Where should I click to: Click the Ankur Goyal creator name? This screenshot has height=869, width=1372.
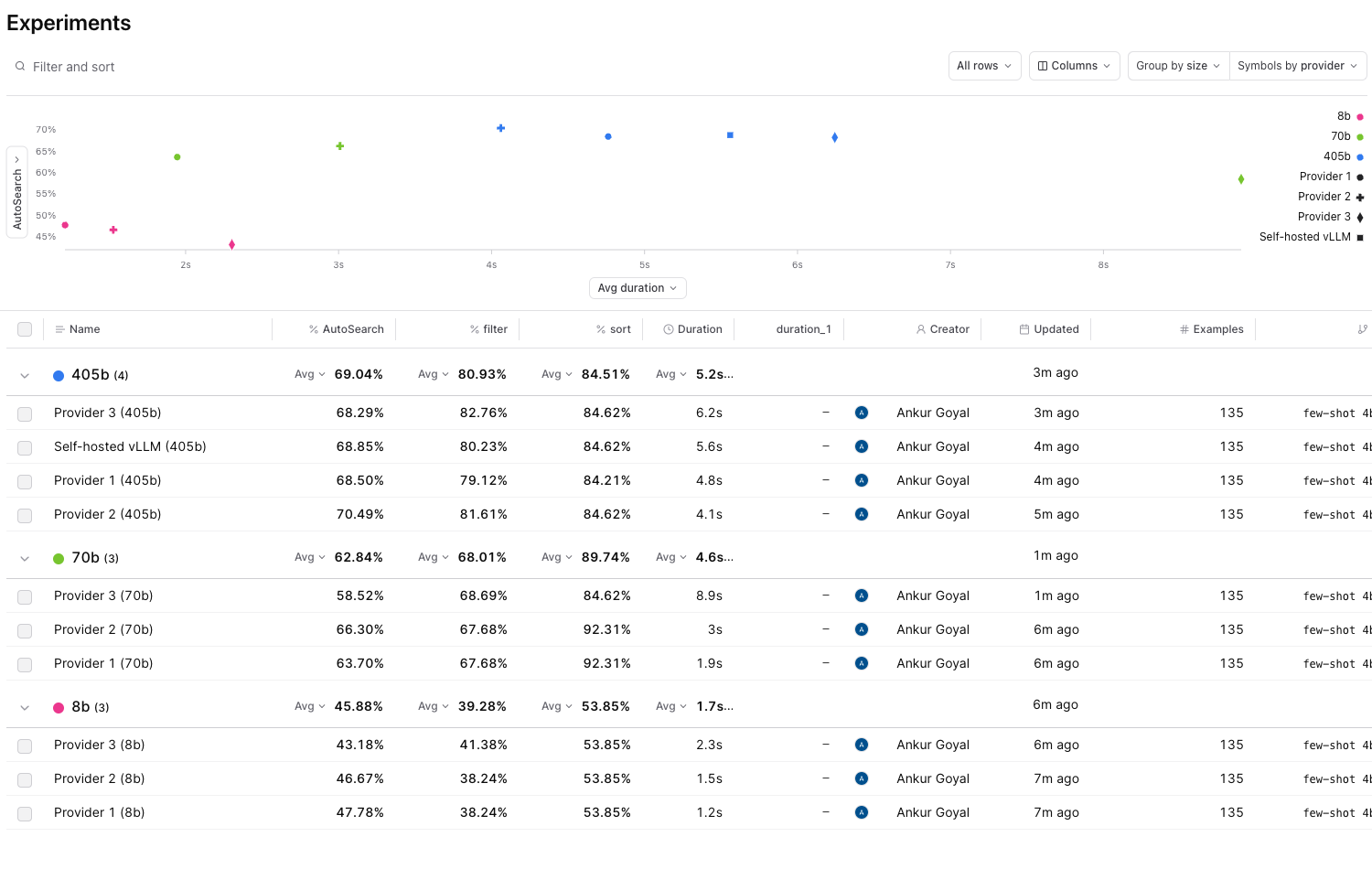(932, 413)
